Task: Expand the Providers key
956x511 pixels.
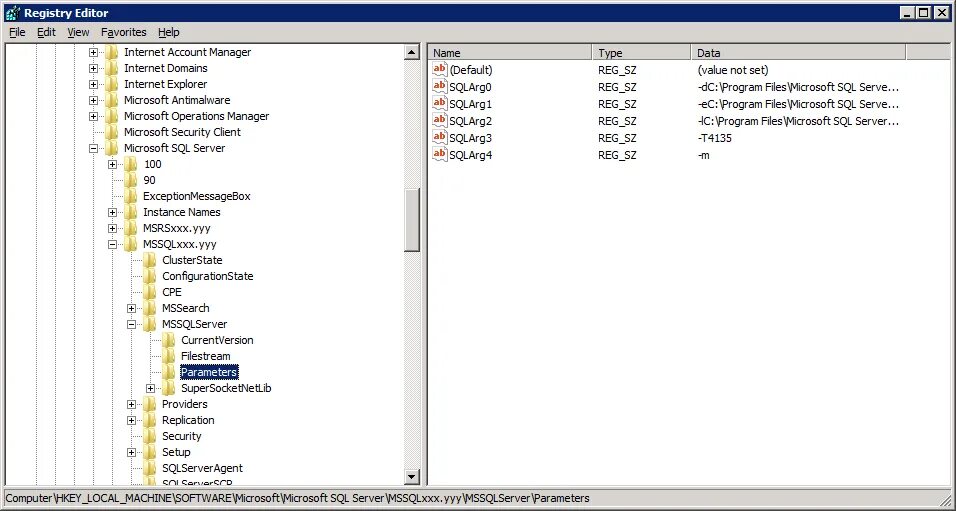Action: coord(131,404)
